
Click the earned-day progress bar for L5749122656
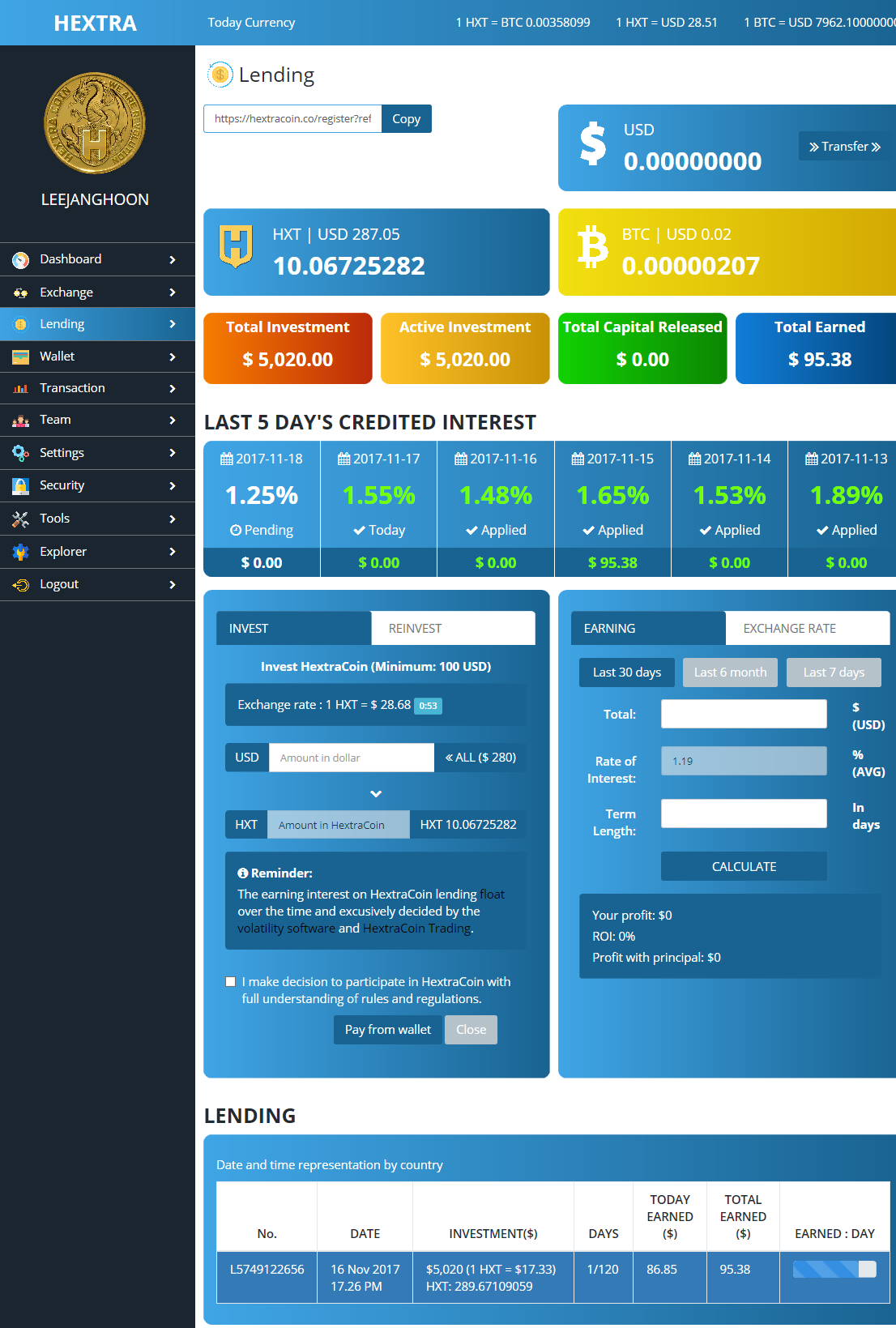pos(834,1270)
